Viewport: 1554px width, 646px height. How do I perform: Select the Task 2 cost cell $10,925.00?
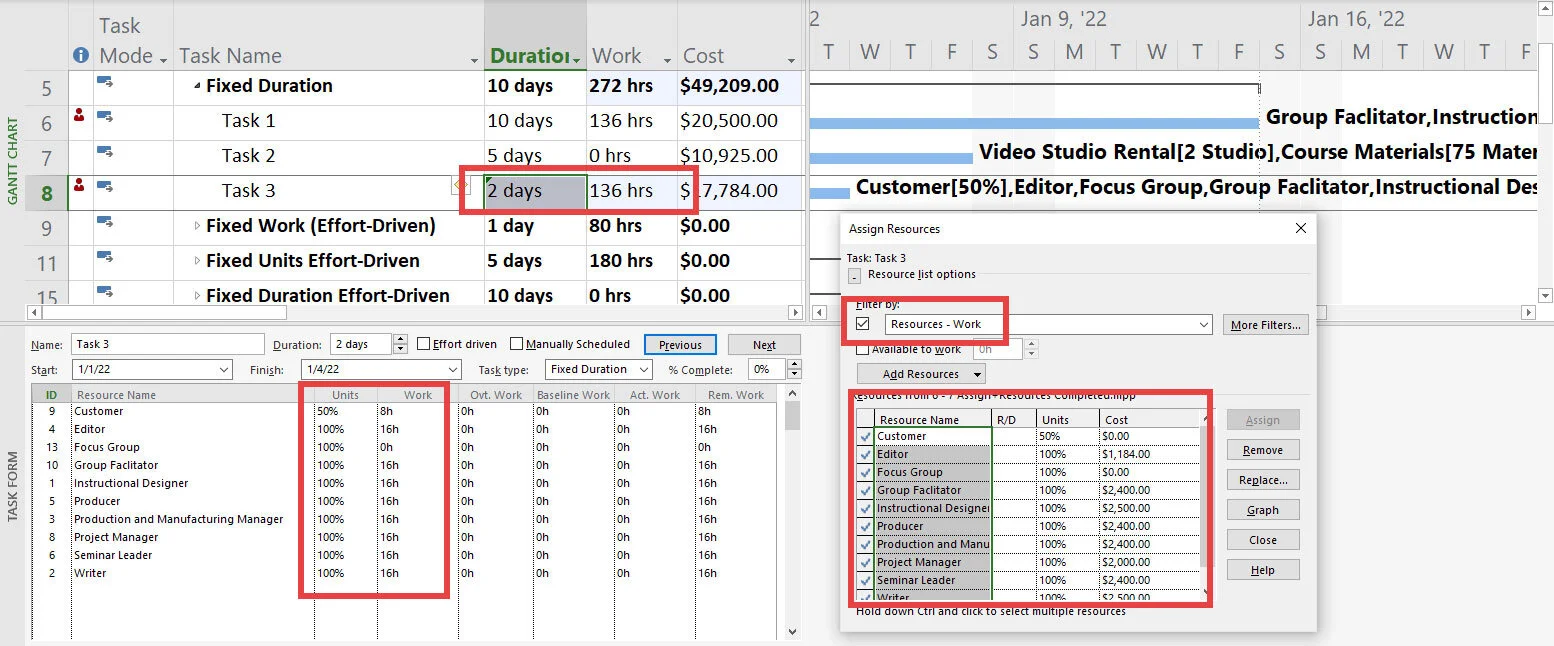tap(740, 156)
